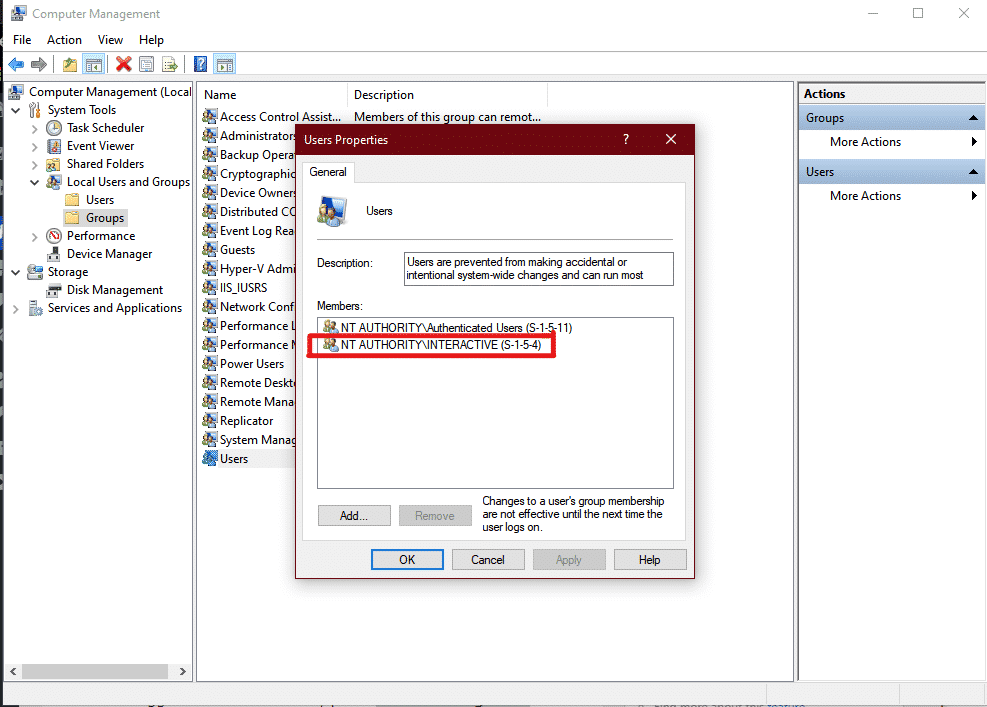Click the tree pane horizontal scrollbar thumb
The height and width of the screenshot is (707, 987).
coord(95,672)
